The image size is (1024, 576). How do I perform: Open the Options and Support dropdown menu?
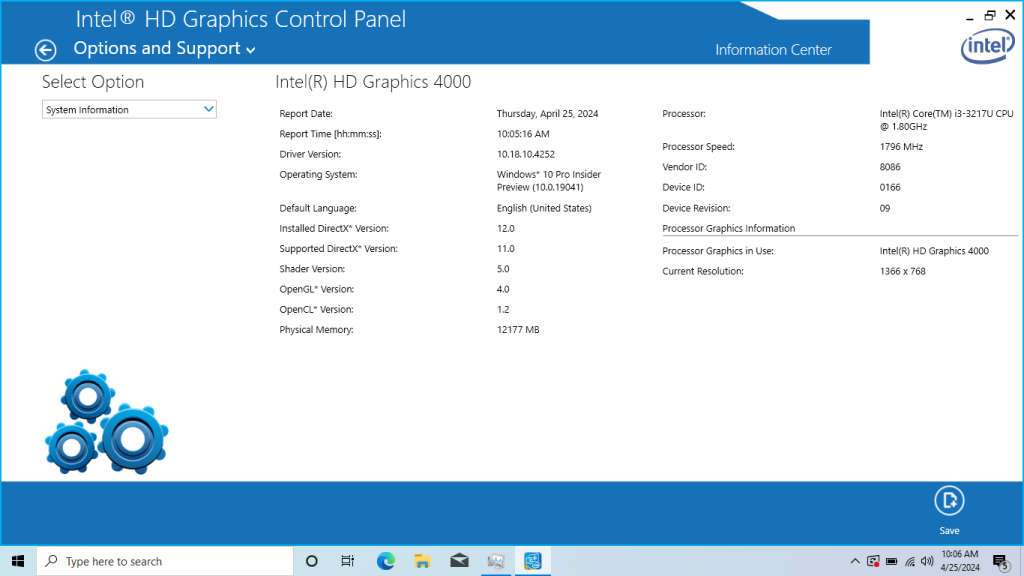pos(165,49)
